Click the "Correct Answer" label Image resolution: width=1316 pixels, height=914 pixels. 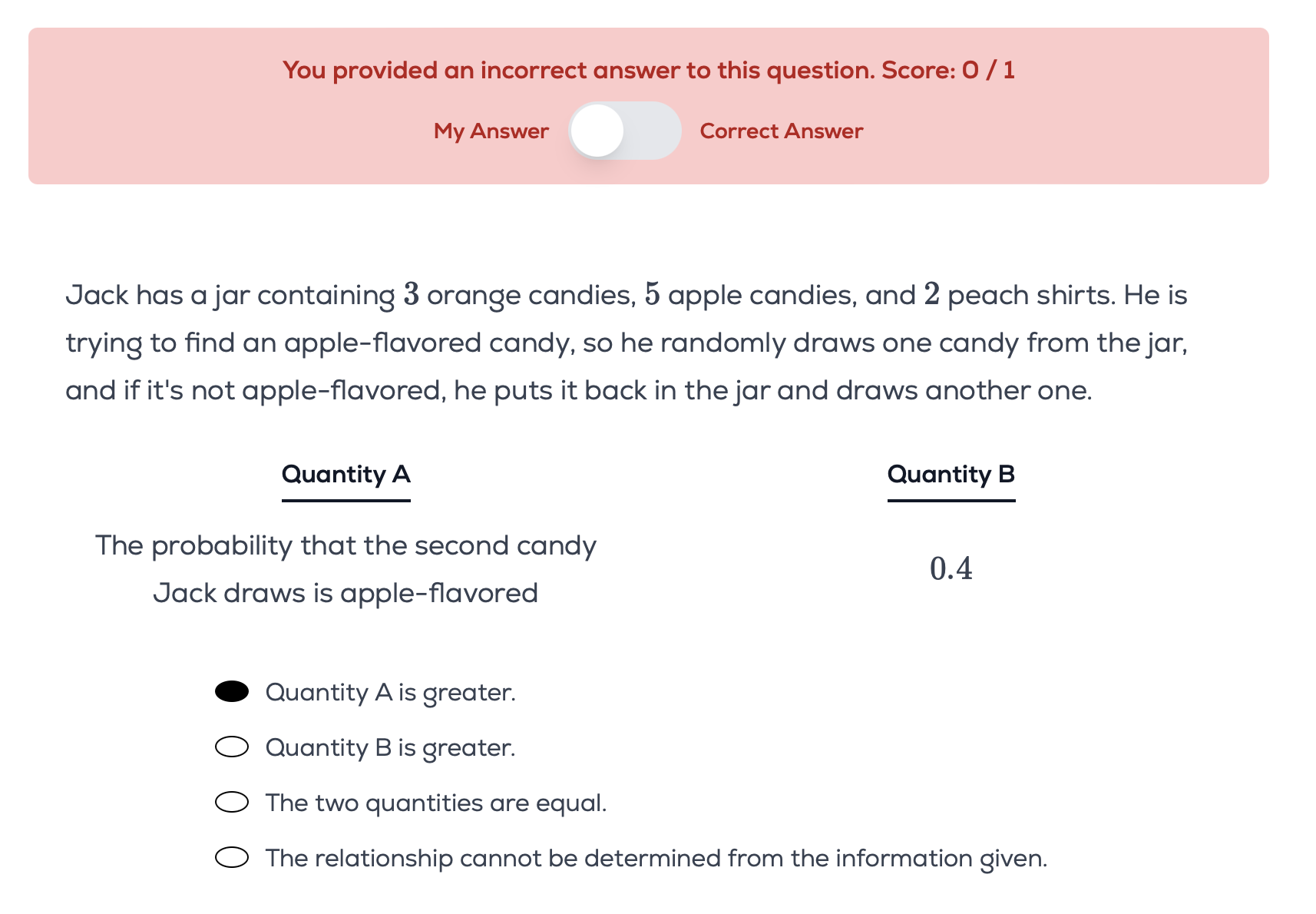[781, 131]
